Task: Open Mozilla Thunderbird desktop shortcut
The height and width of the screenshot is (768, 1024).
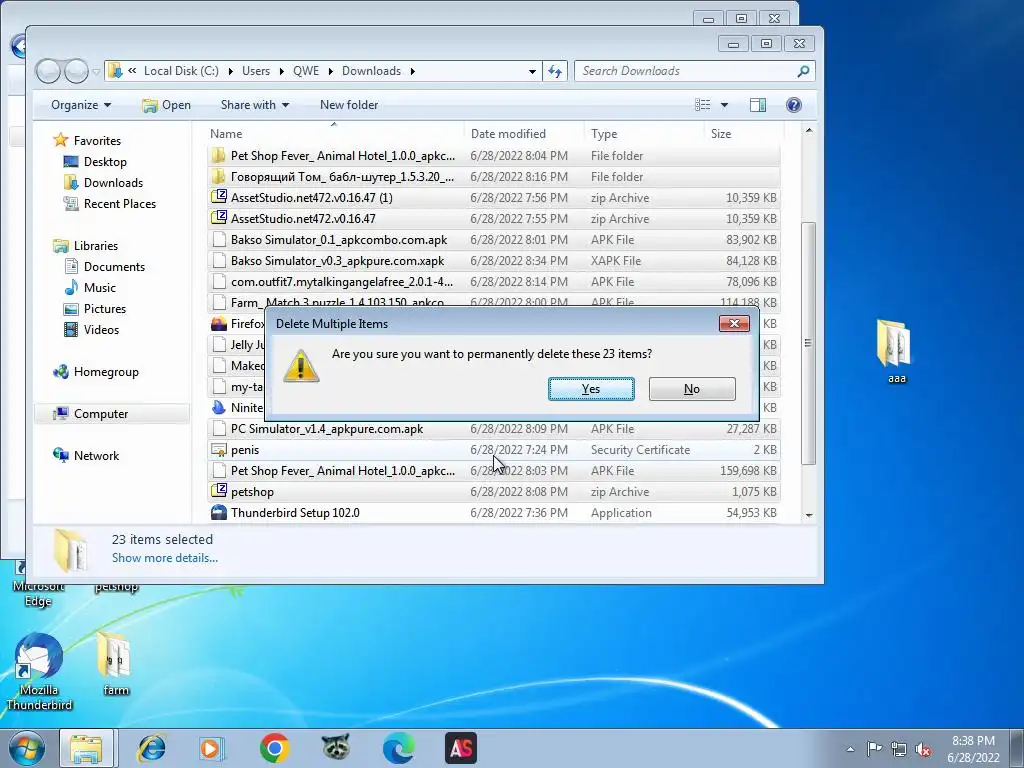Action: 39,671
